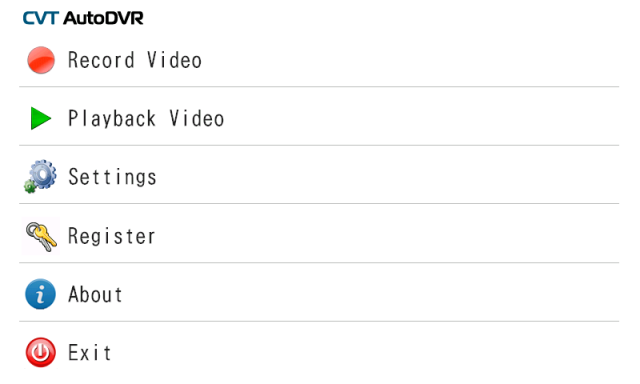Click empty space in the Playback Video row
The width and height of the screenshot is (640, 384).
tap(408, 118)
